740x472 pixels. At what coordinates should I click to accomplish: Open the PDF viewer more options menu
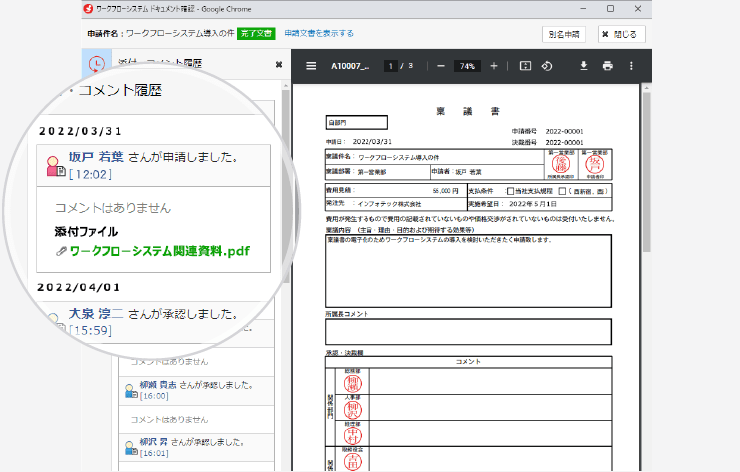click(631, 66)
